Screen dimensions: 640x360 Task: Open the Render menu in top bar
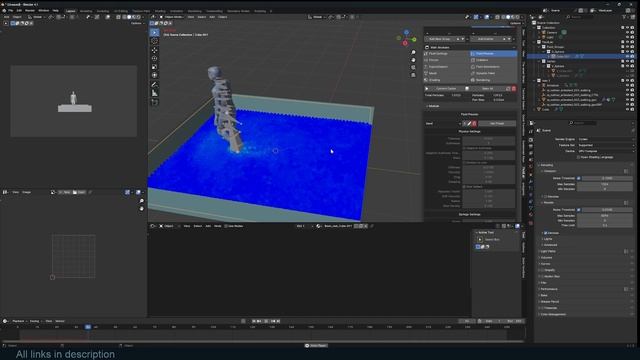point(30,11)
